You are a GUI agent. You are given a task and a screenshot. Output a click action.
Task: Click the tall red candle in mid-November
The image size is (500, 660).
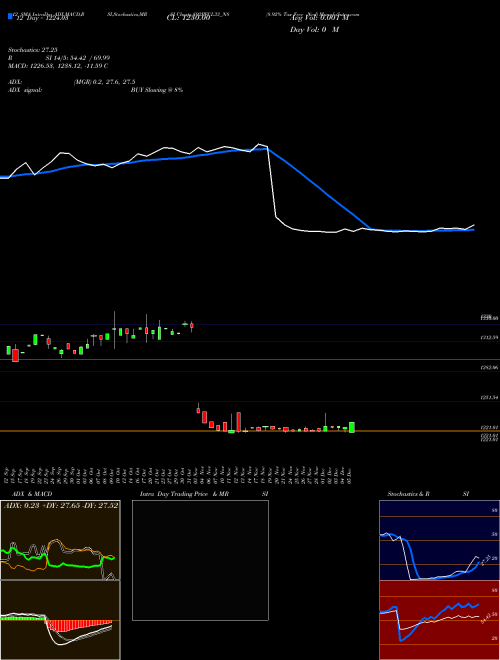tap(238, 422)
